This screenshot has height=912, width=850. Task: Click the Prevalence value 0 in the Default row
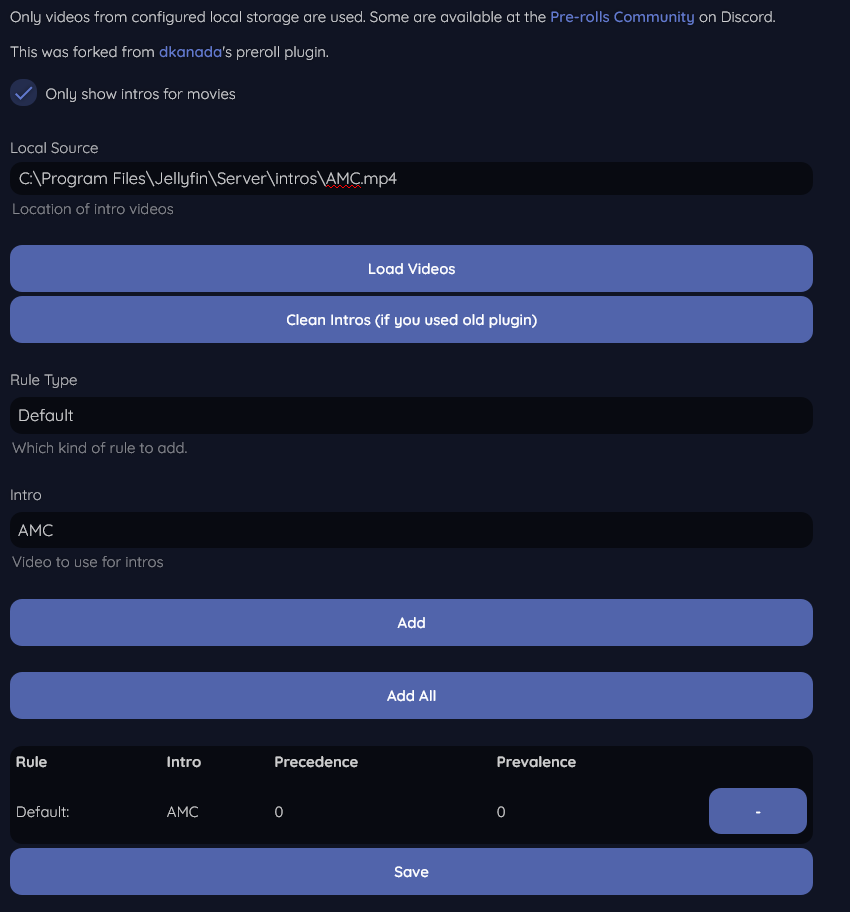[x=501, y=812]
